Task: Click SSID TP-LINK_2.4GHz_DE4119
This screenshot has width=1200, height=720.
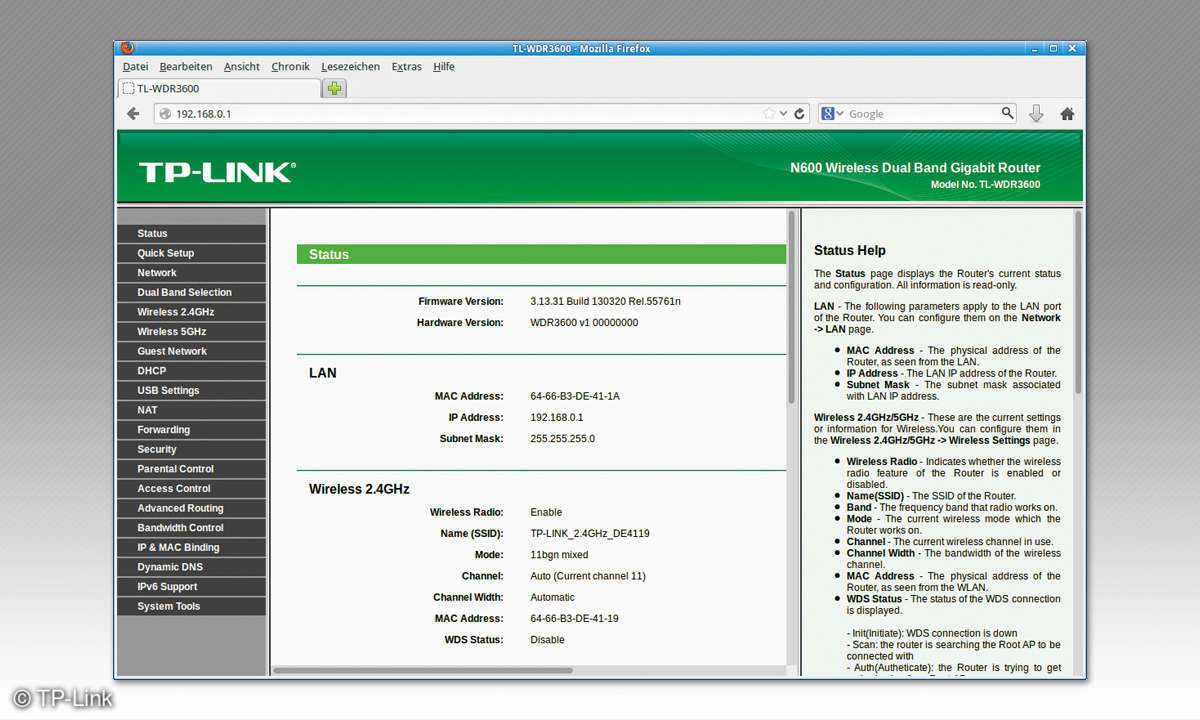Action: tap(590, 534)
